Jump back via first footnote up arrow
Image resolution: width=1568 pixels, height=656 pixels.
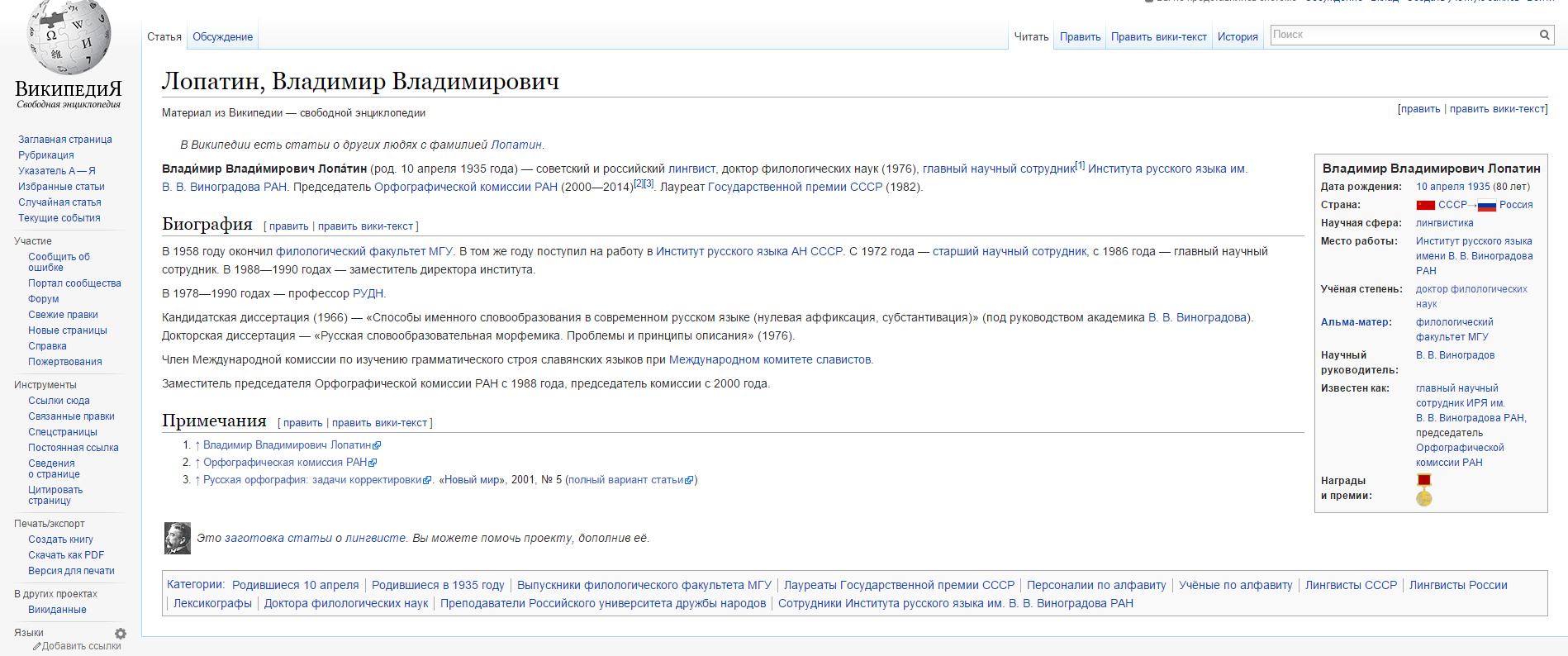click(197, 445)
